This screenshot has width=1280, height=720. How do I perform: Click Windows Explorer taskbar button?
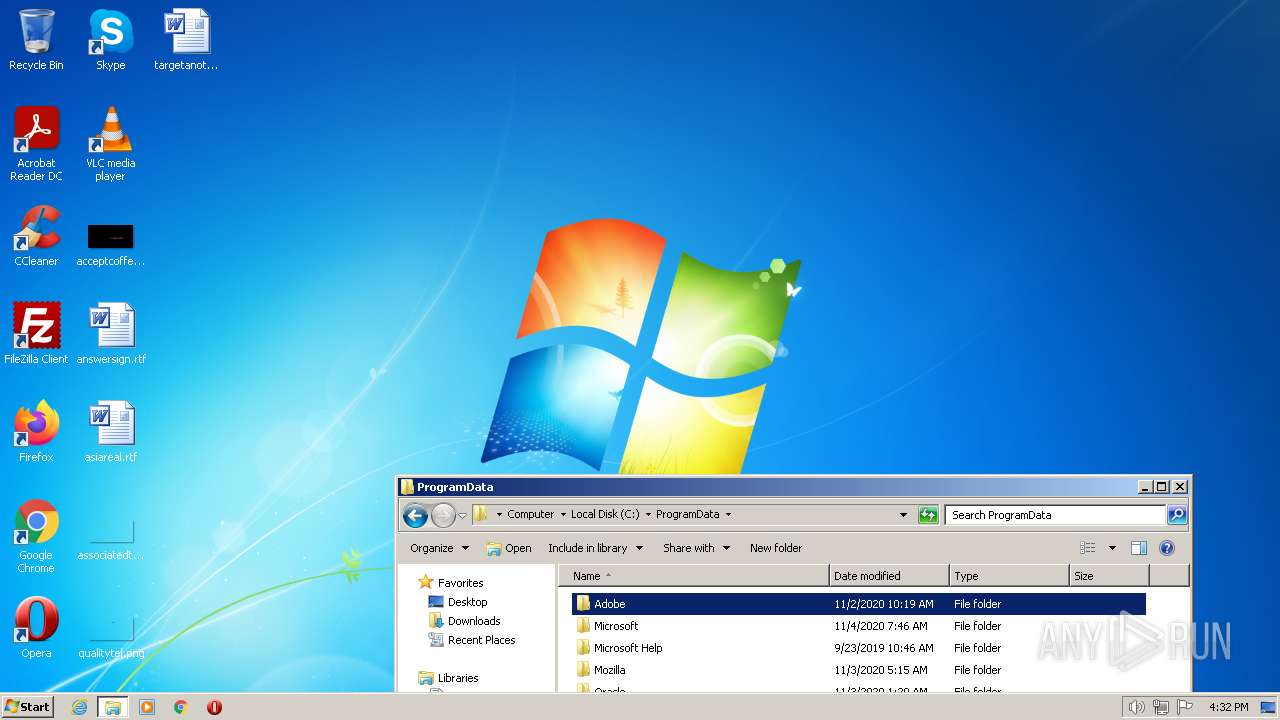point(112,707)
